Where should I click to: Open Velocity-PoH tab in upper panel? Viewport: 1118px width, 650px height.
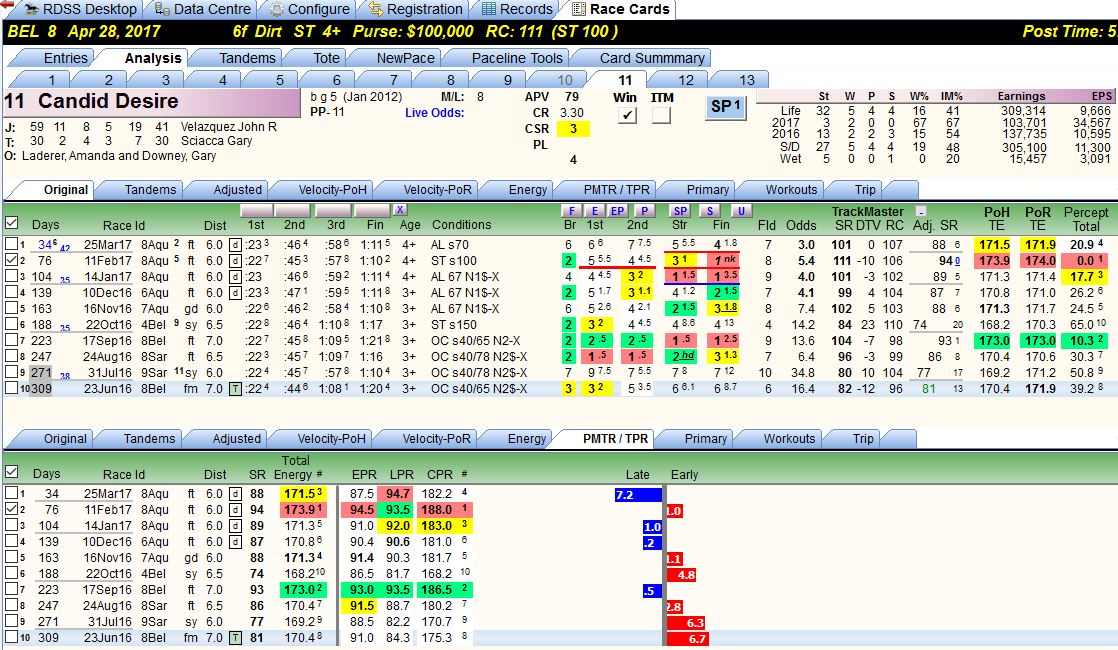332,190
